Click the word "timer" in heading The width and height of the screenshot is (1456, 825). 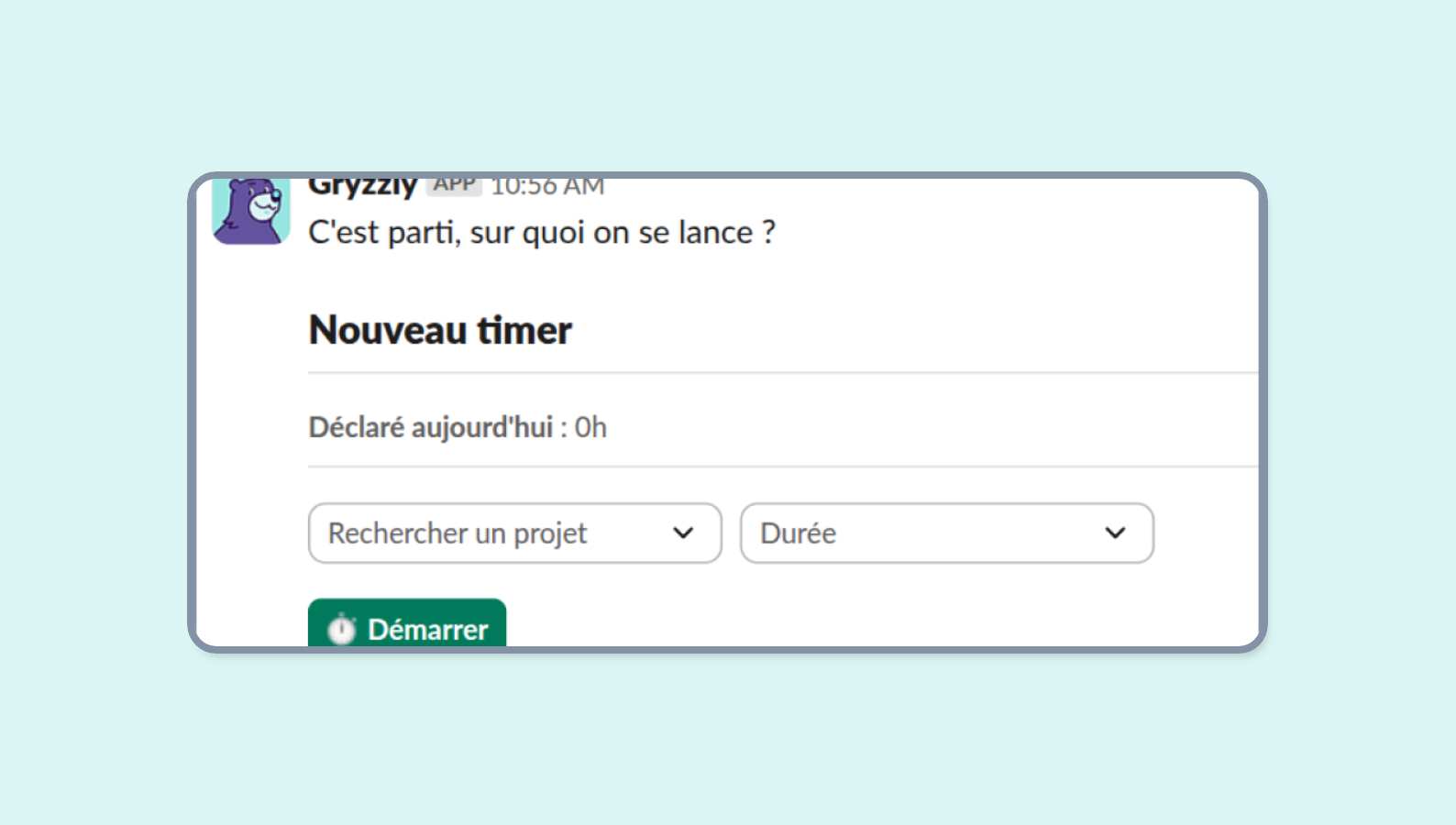(524, 330)
